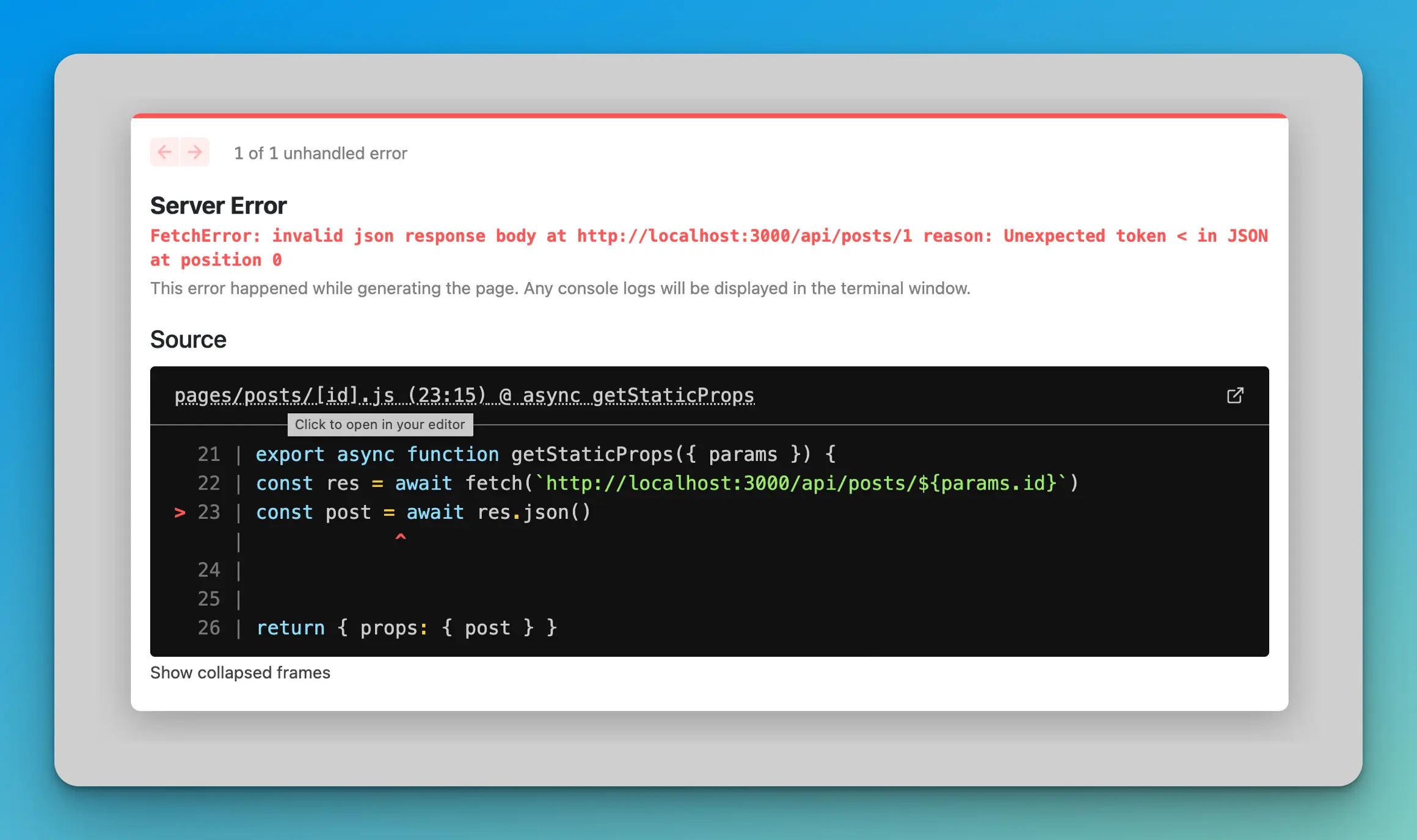Click the right navigation chevron arrow
1417x840 pixels.
point(192,152)
